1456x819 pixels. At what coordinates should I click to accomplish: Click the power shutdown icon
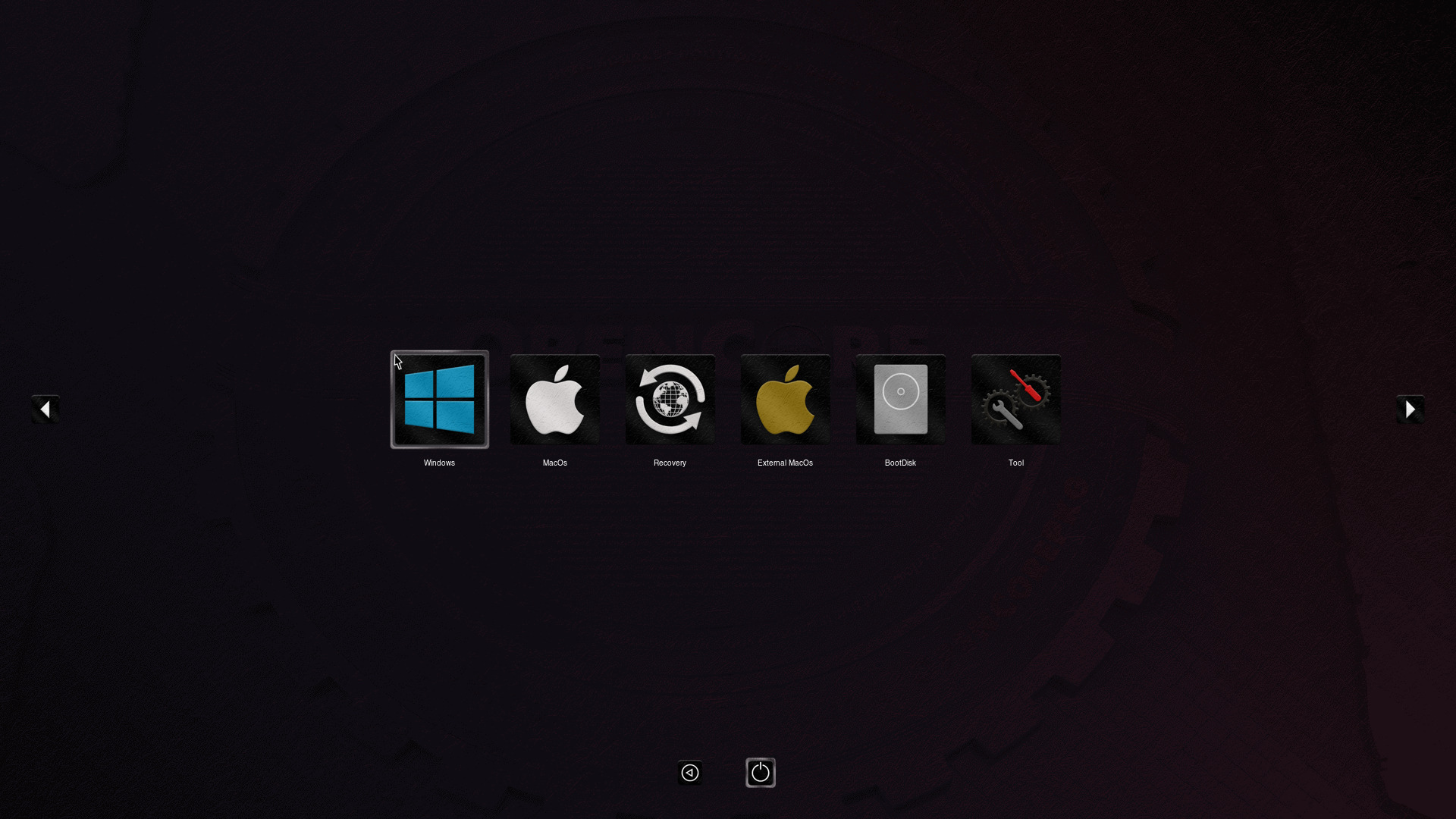(x=760, y=773)
